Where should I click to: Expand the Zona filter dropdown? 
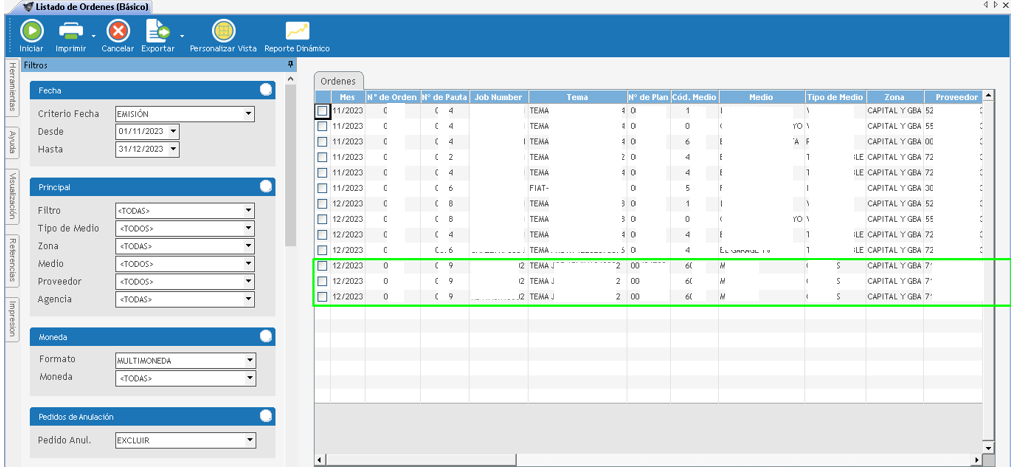(249, 247)
